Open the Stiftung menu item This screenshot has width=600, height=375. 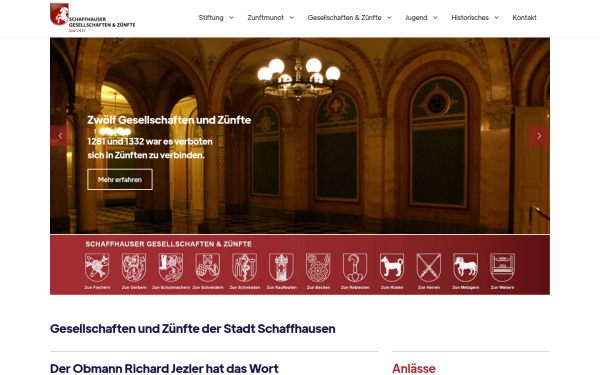(211, 18)
